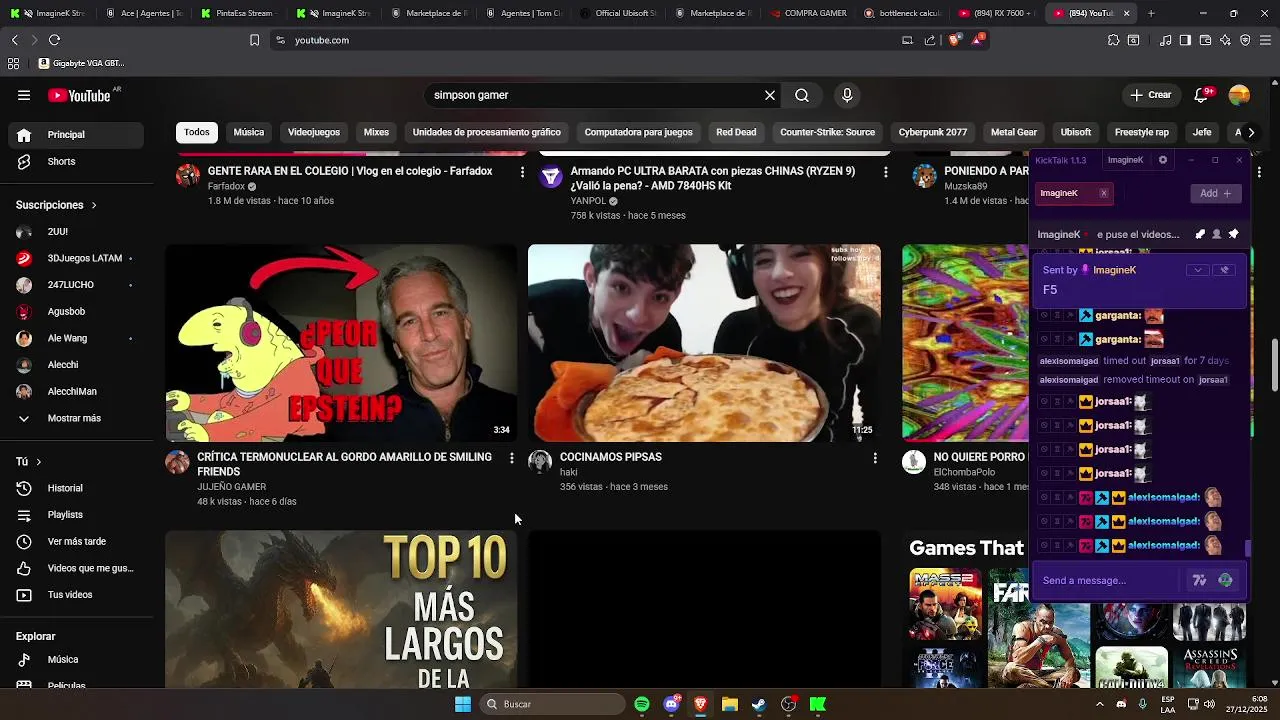Image resolution: width=1280 pixels, height=720 pixels.
Task: Click the Crear button
Action: tap(1150, 95)
